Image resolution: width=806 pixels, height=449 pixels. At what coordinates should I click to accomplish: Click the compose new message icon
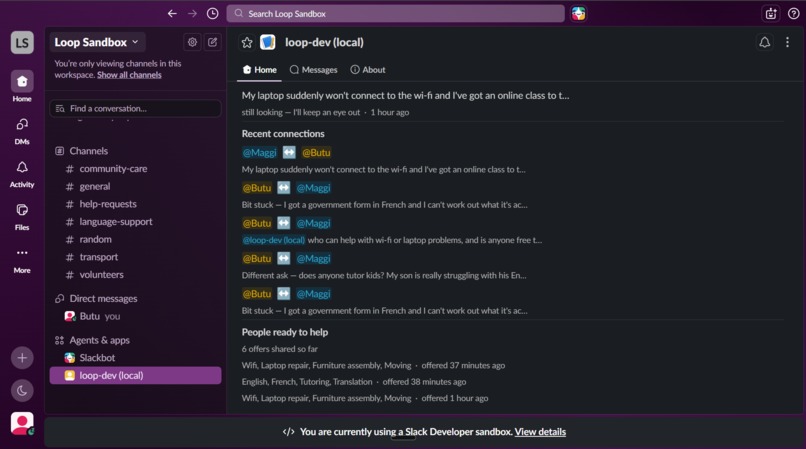pyautogui.click(x=212, y=42)
